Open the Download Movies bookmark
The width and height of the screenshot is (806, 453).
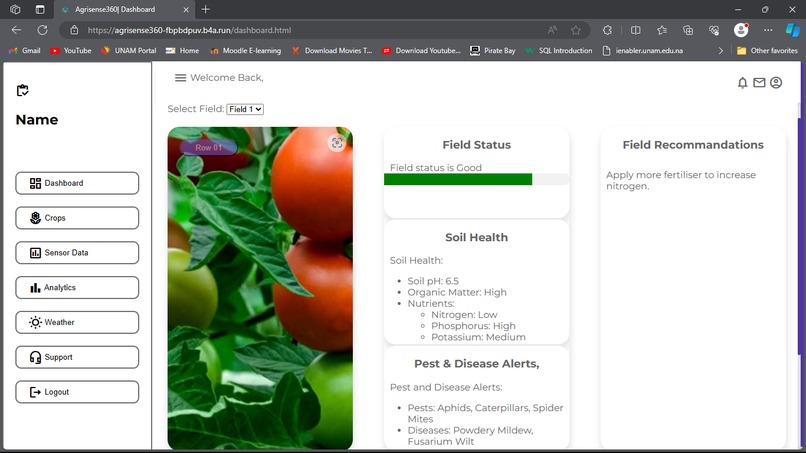click(x=332, y=50)
